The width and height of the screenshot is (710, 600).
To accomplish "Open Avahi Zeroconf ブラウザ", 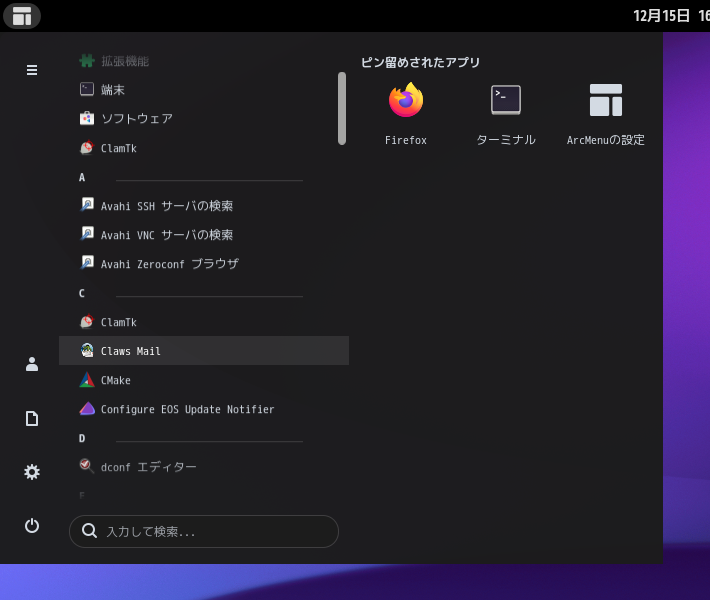I will pos(204,264).
